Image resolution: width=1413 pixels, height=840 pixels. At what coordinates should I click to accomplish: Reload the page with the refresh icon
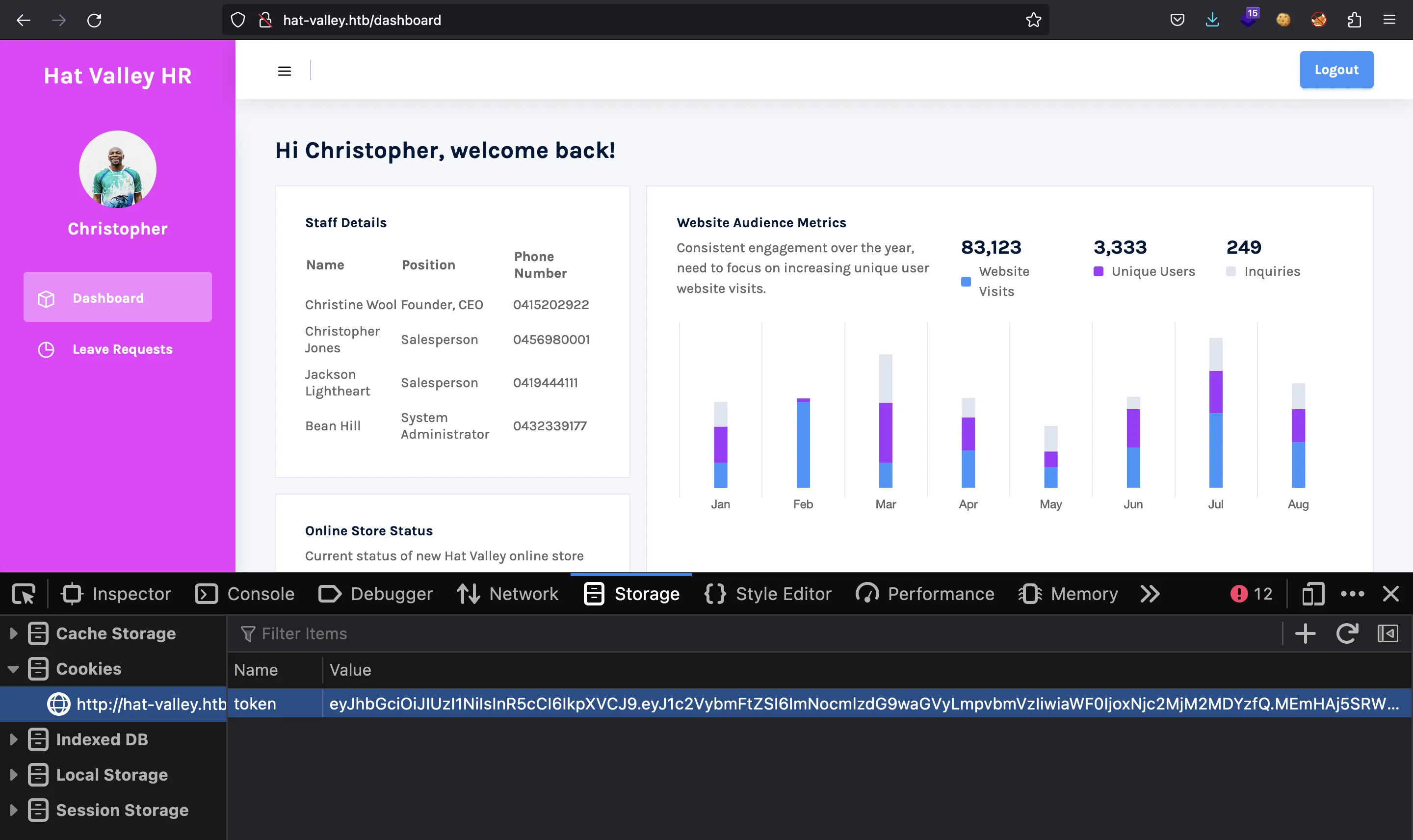pyautogui.click(x=95, y=21)
